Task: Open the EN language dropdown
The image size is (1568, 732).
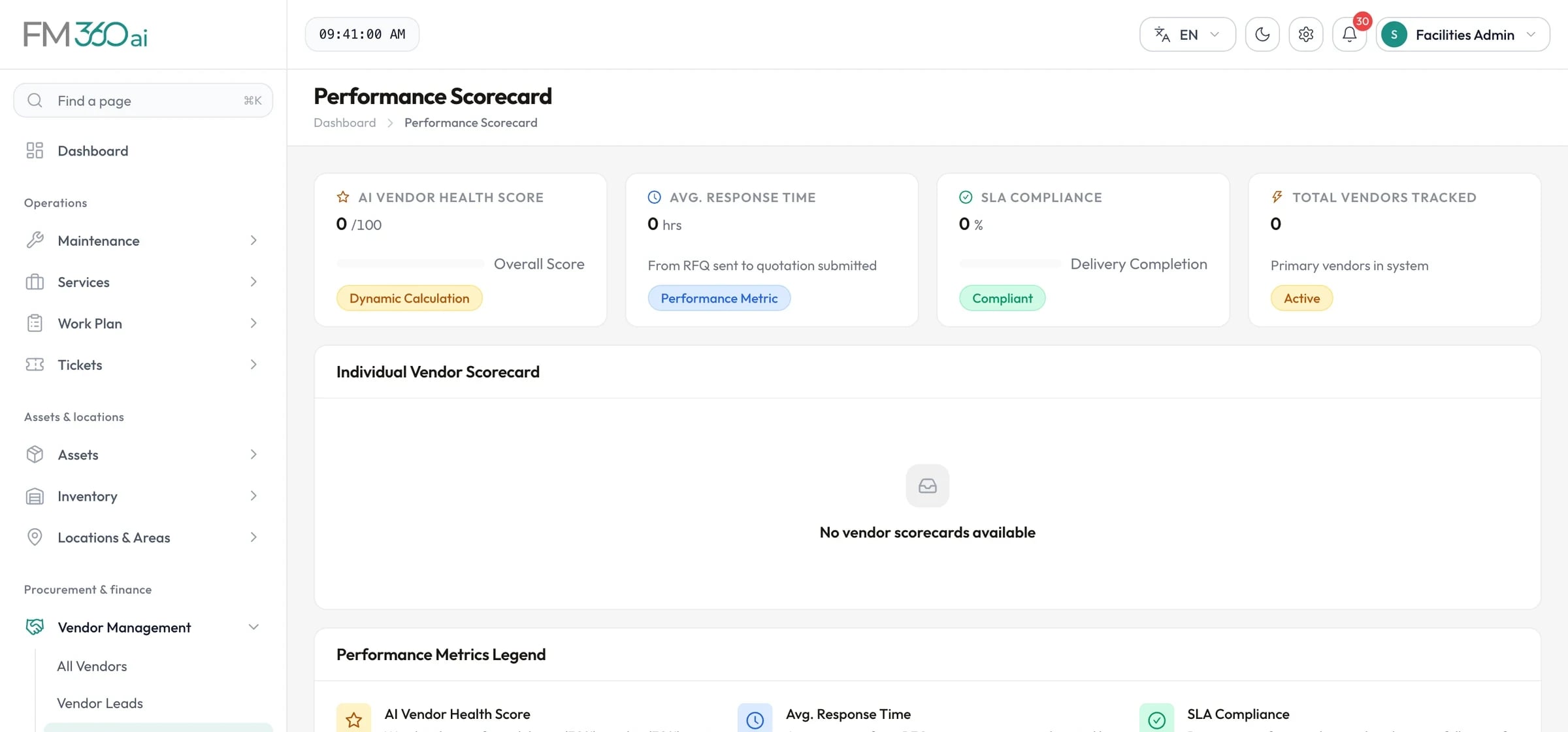Action: click(1188, 34)
